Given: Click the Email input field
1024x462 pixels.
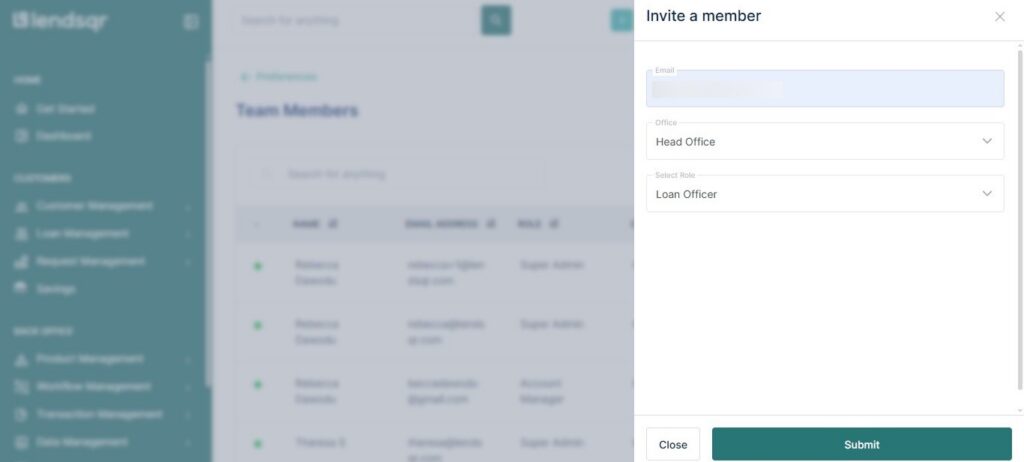Looking at the screenshot, I should 825,89.
